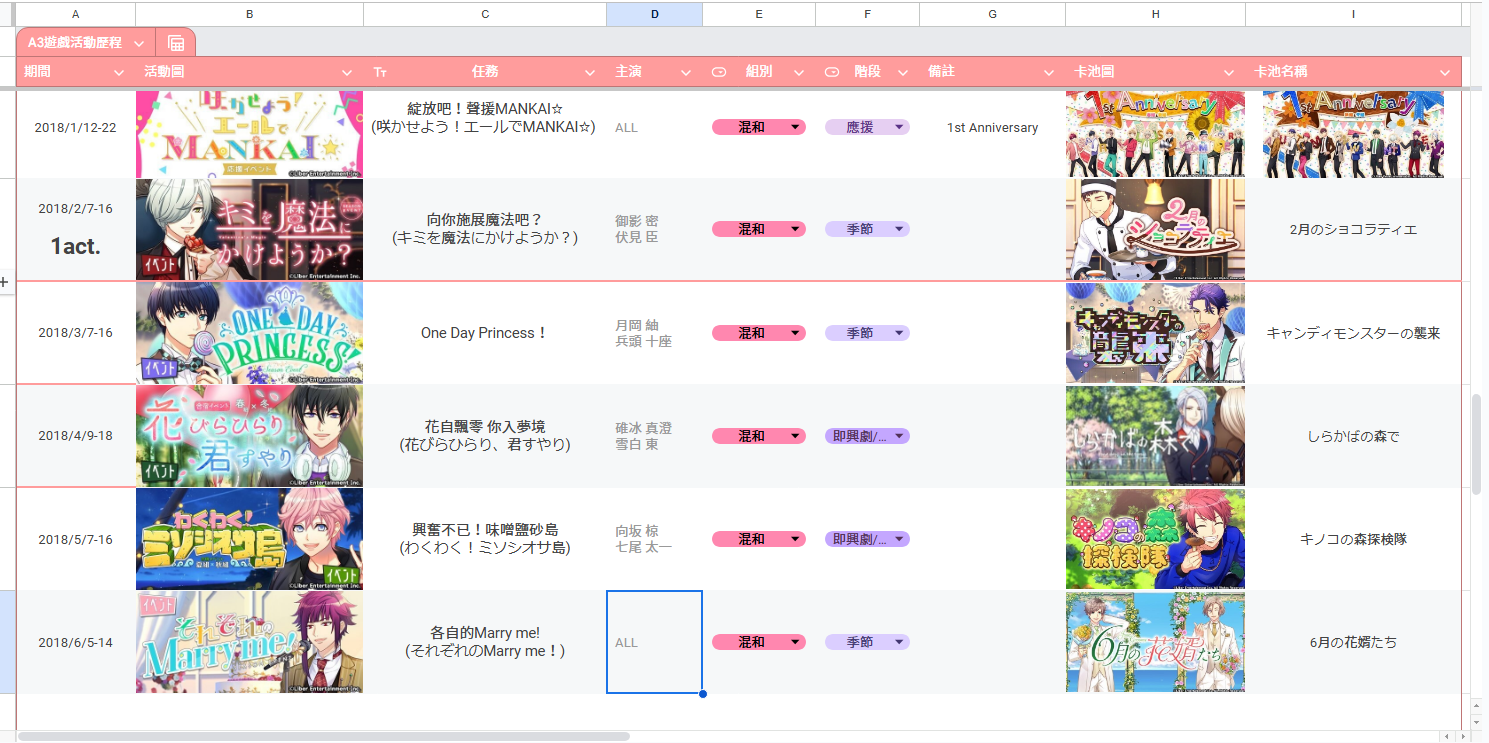Click the それぞれのMarry me event banner
The height and width of the screenshot is (743, 1489).
point(250,642)
